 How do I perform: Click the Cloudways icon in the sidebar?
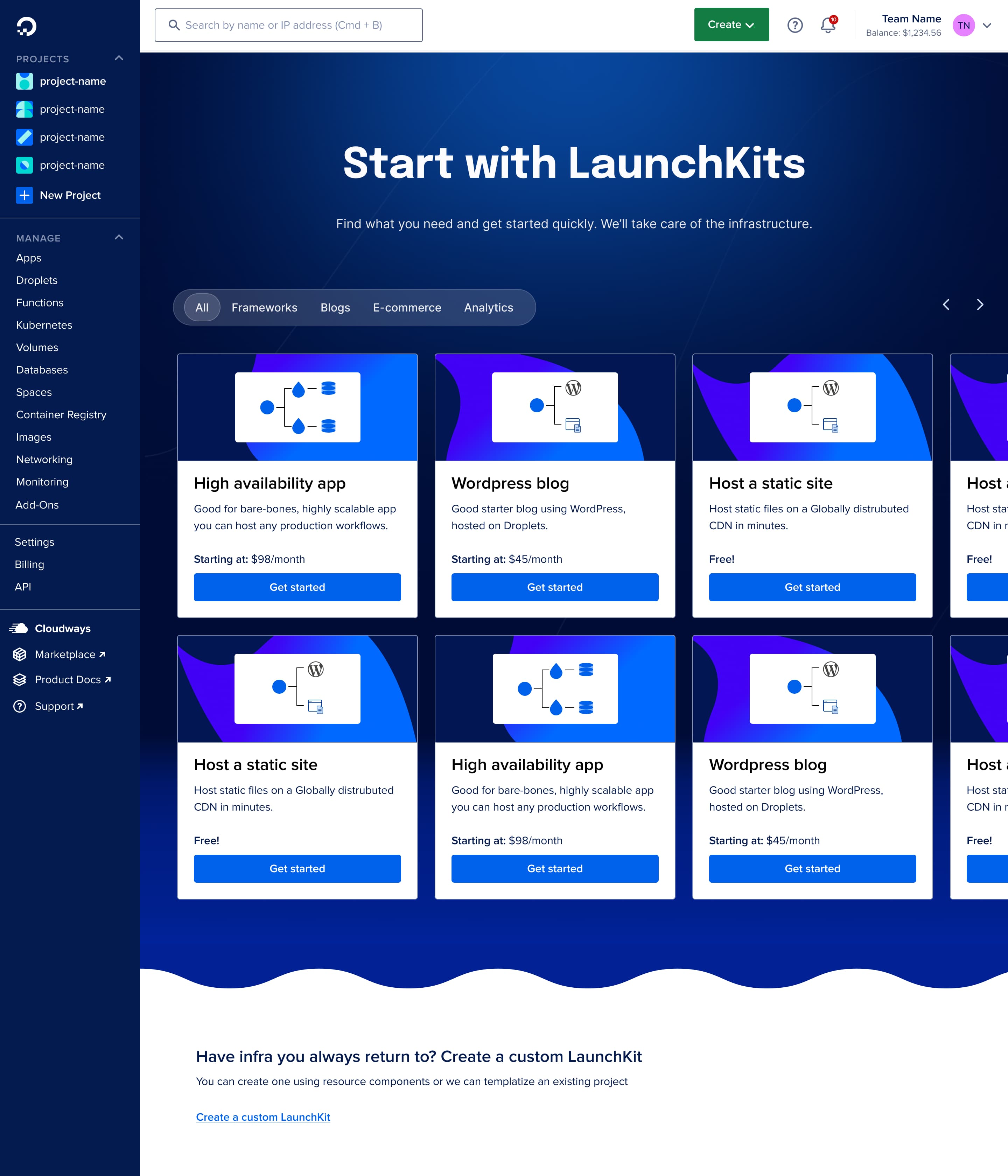pos(19,628)
